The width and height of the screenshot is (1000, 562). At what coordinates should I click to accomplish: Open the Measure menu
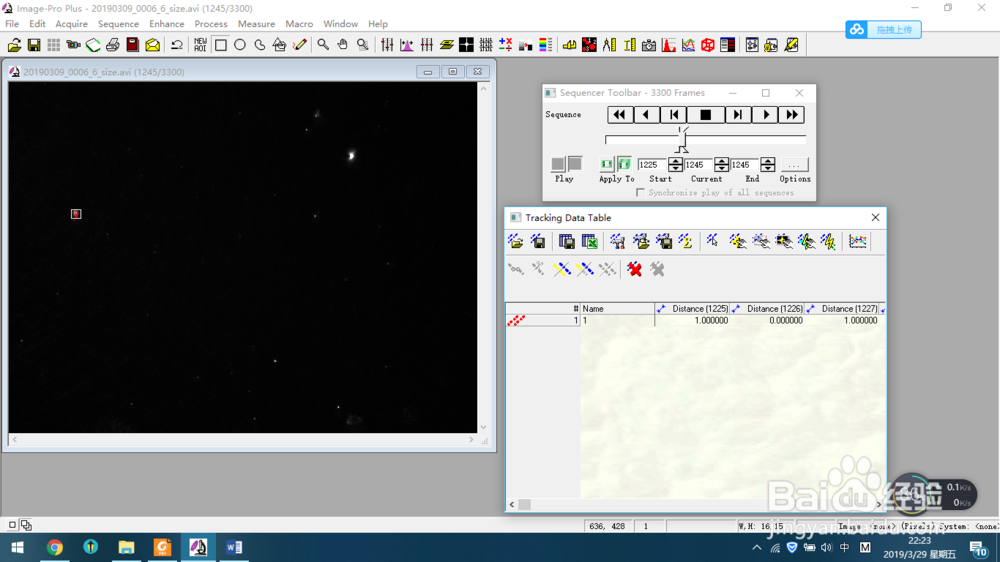pos(256,24)
